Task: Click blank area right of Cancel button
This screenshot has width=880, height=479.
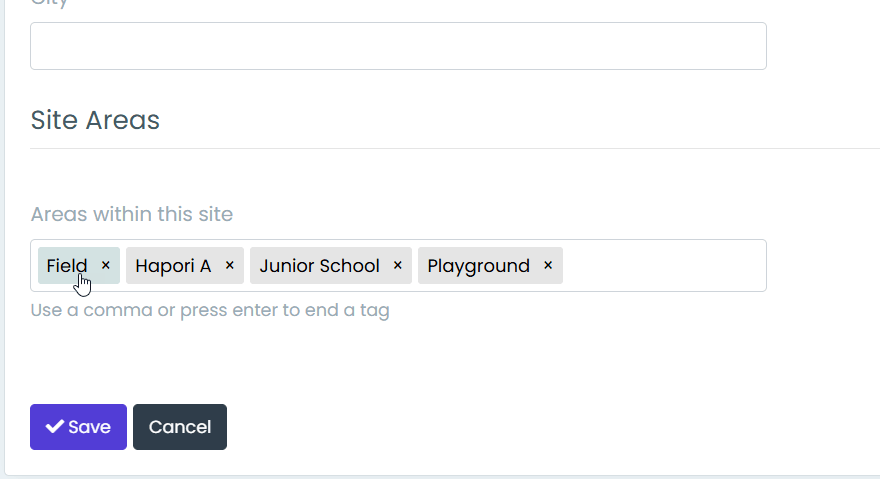Action: (505, 427)
